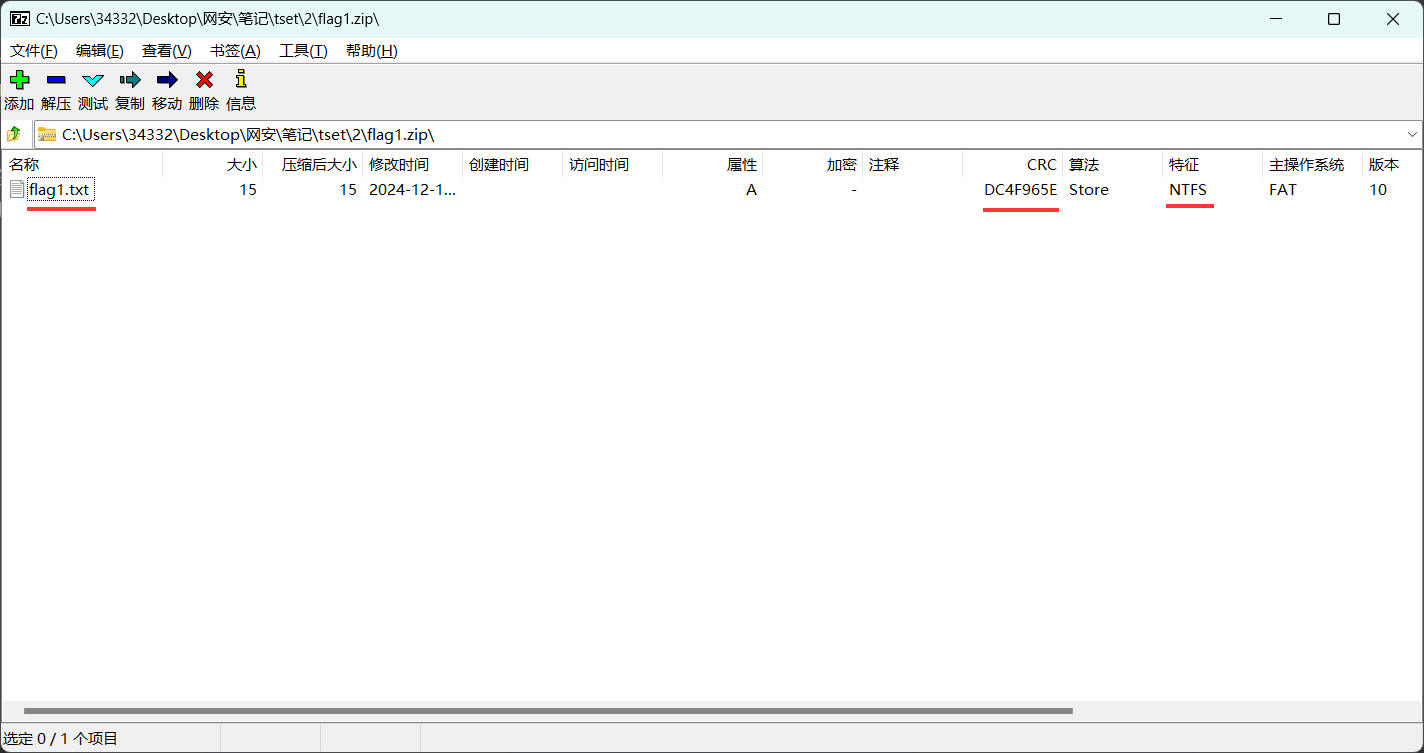Select the flag1.txt file entry
This screenshot has height=753, width=1424.
[x=59, y=190]
